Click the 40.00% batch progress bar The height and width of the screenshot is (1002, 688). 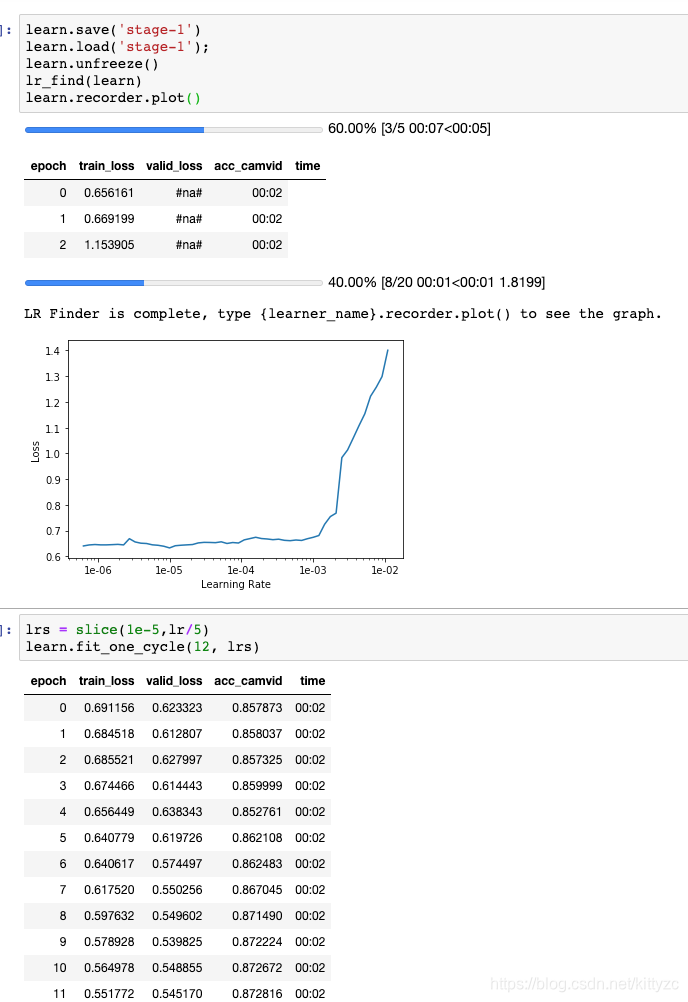(x=174, y=282)
